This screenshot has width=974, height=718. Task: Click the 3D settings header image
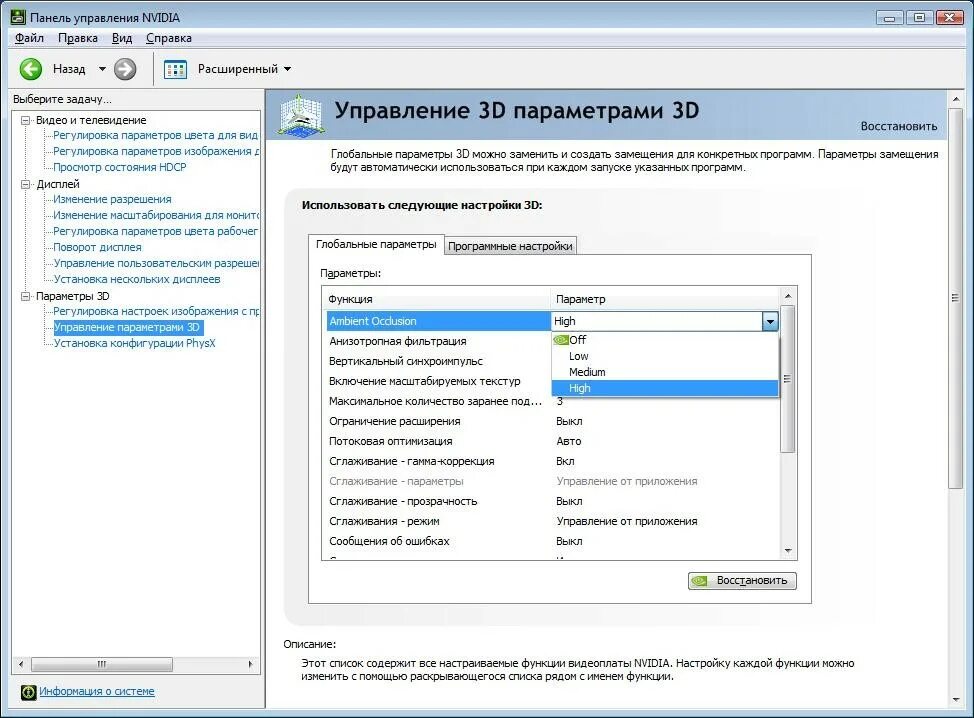coord(301,114)
